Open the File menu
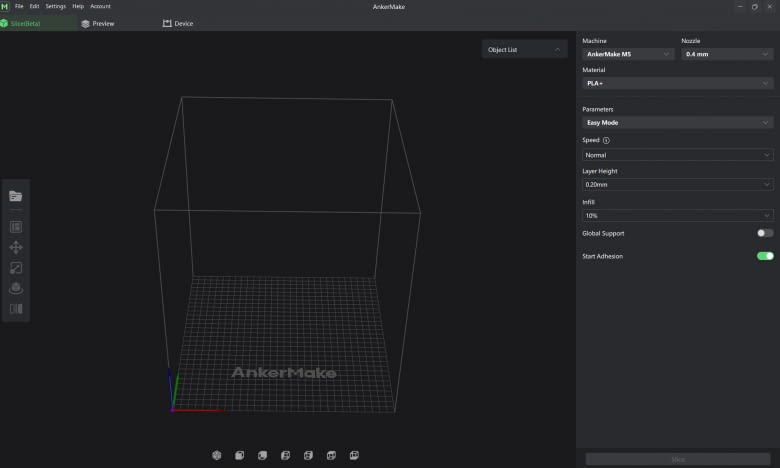 [19, 6]
